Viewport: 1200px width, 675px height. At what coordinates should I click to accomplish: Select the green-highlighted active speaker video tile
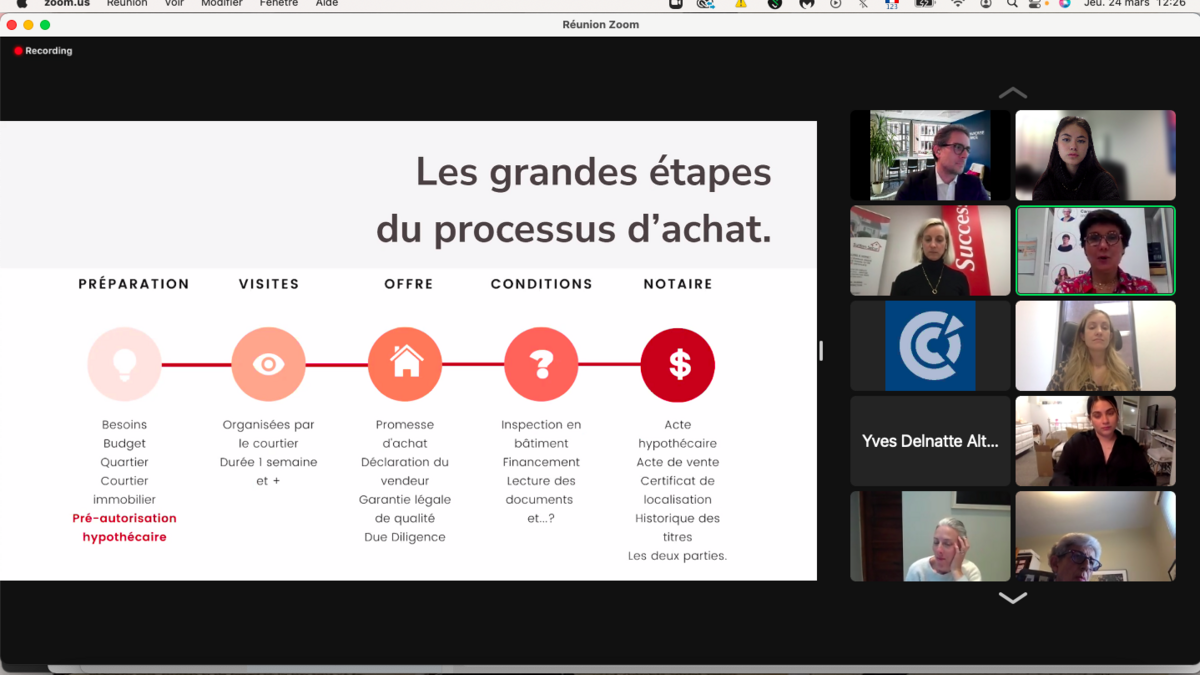click(1095, 250)
